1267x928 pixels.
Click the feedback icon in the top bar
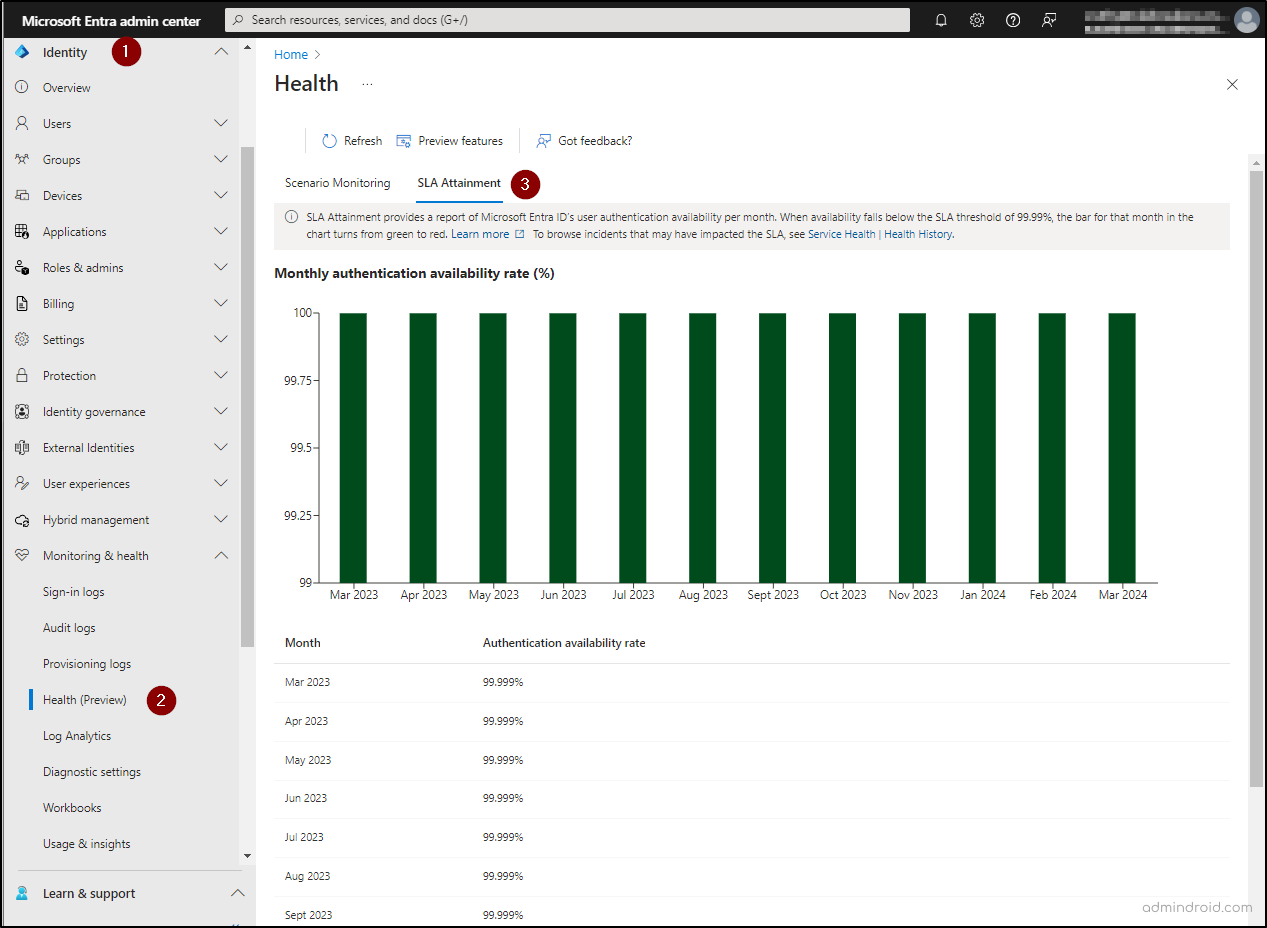1048,19
